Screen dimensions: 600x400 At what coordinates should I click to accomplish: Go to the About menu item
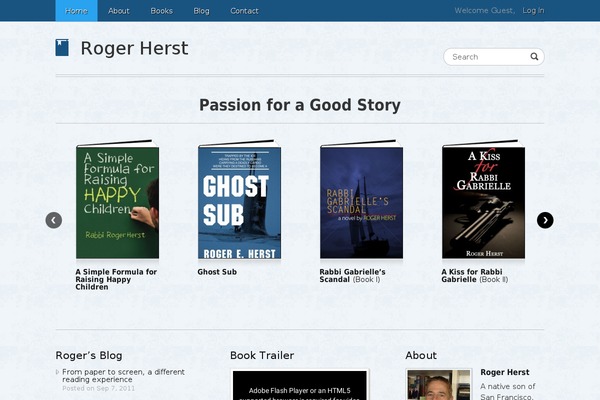[x=119, y=11]
